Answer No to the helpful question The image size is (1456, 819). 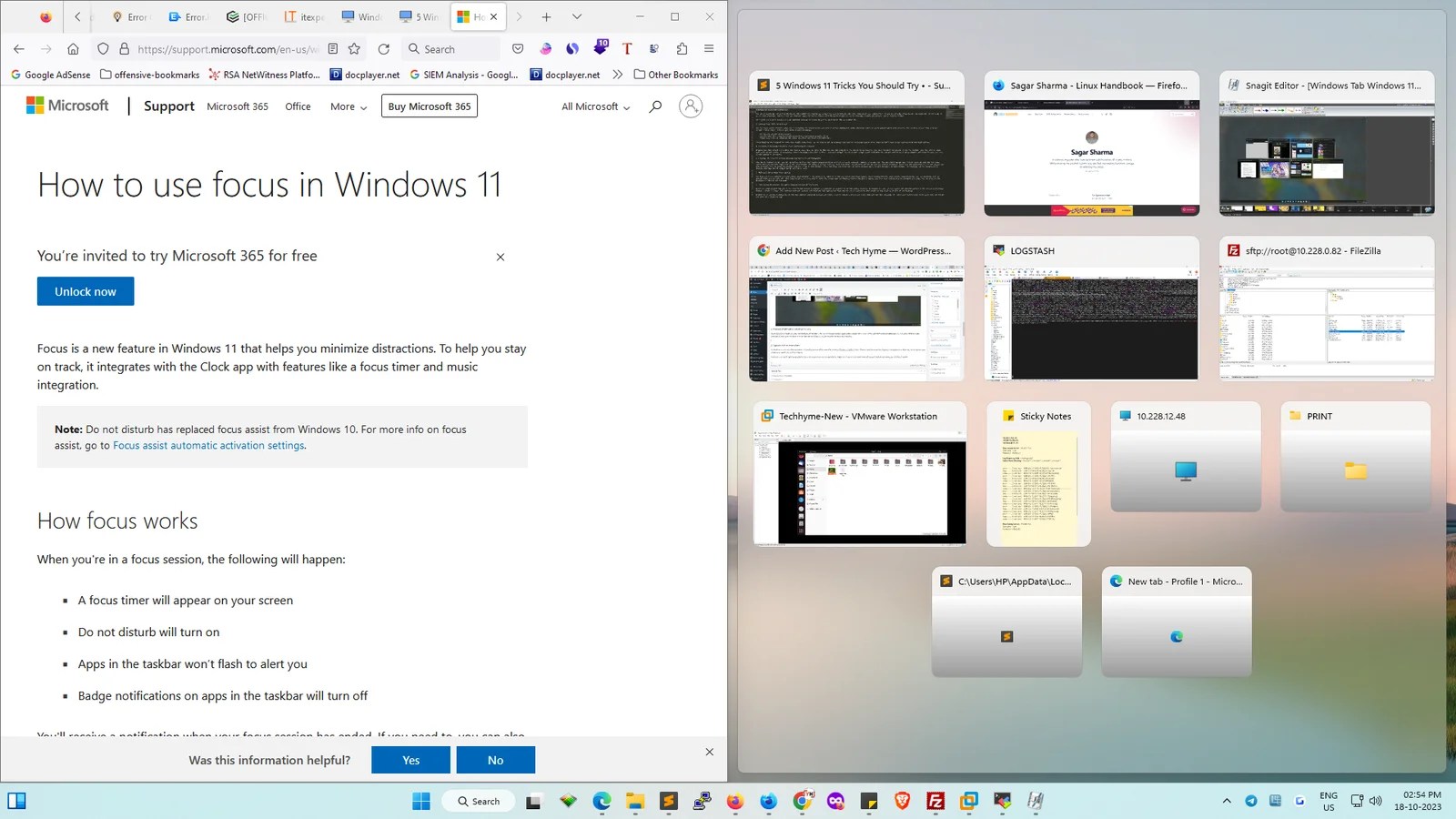click(496, 760)
